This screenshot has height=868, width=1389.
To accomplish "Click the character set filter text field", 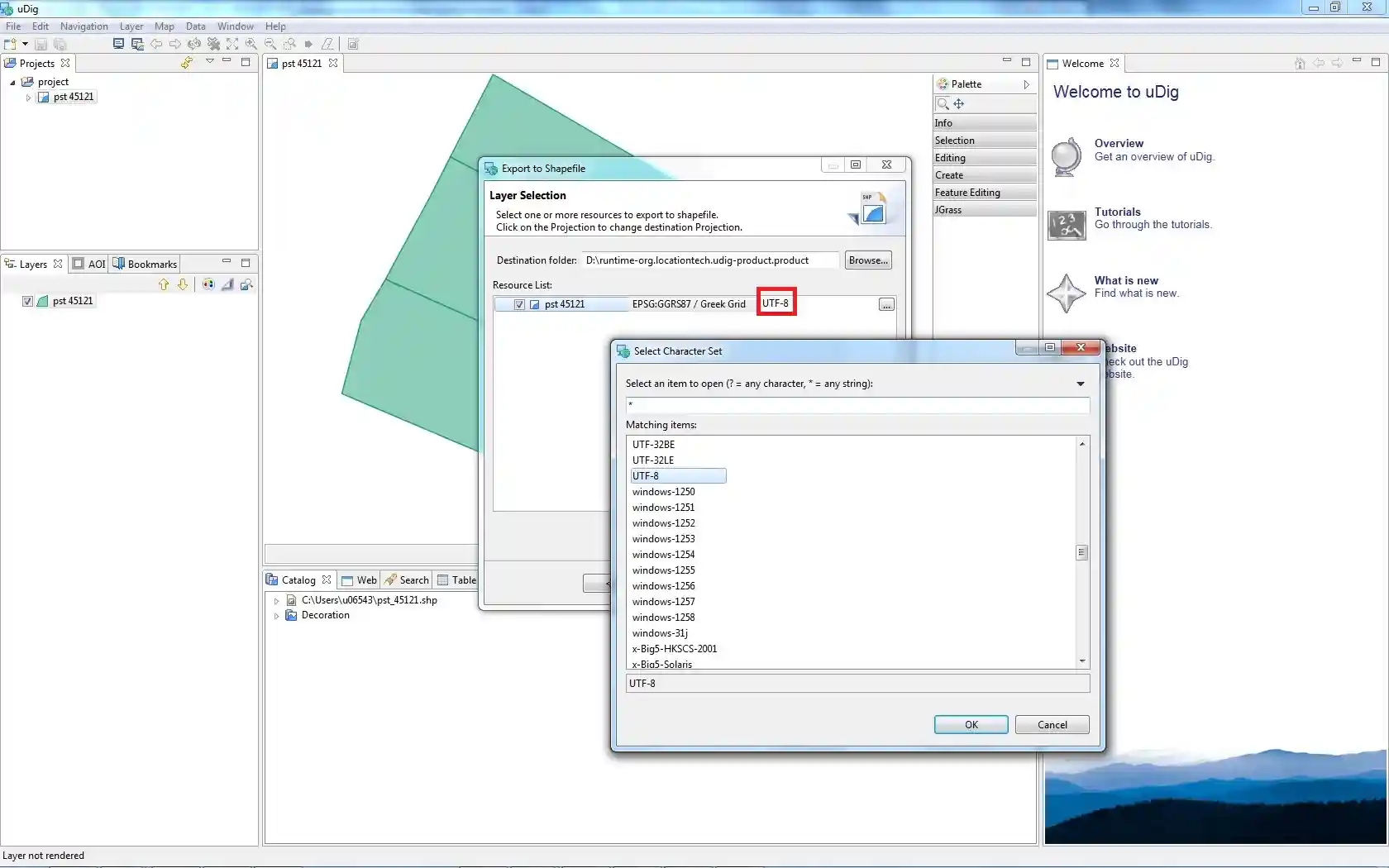I will 857,405.
